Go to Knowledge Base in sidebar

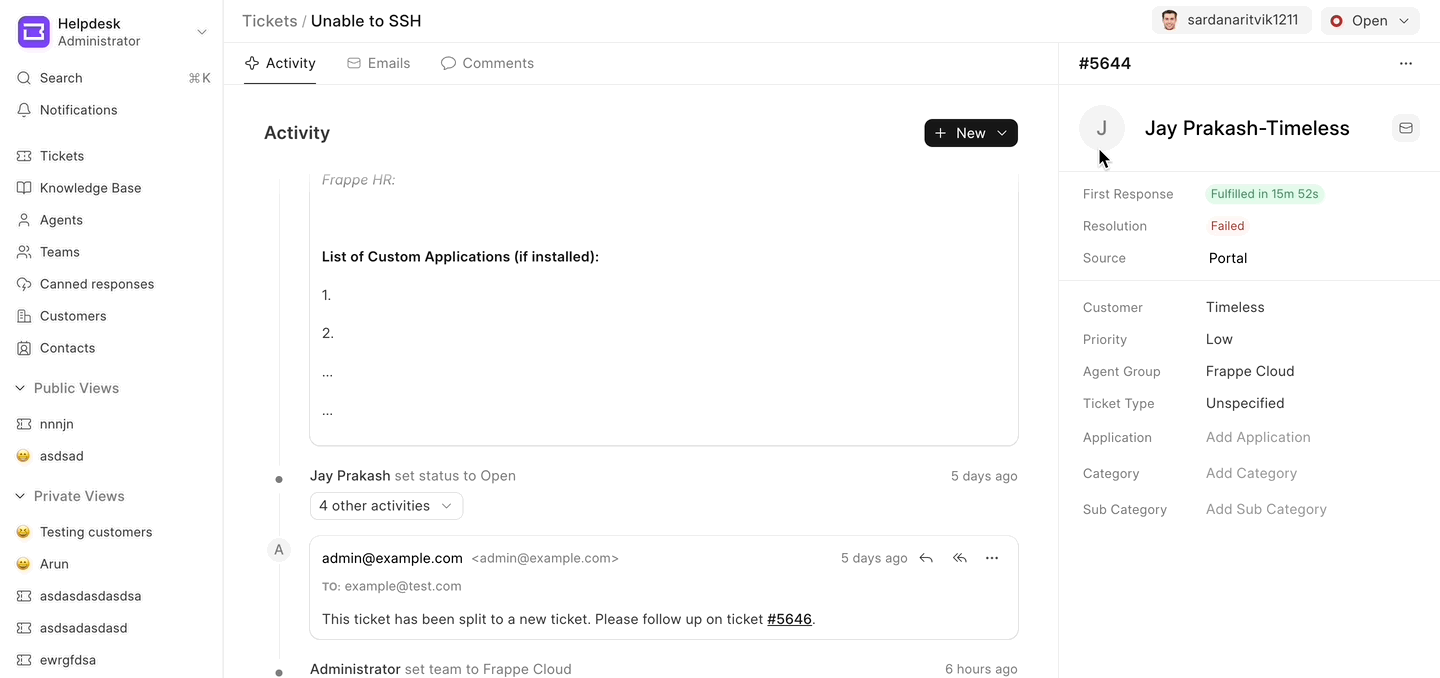pyautogui.click(x=90, y=188)
